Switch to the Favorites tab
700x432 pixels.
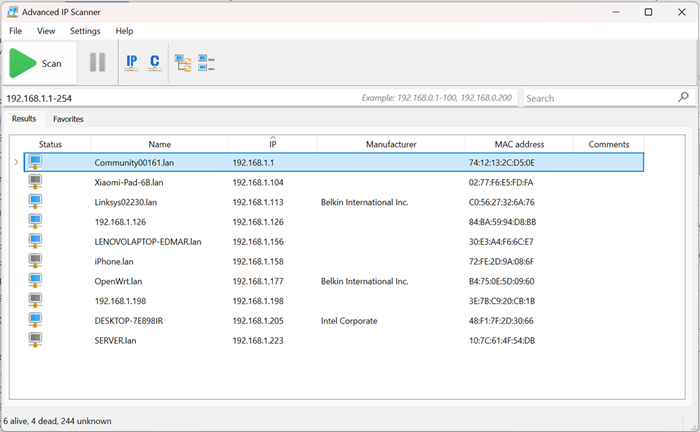(68, 119)
